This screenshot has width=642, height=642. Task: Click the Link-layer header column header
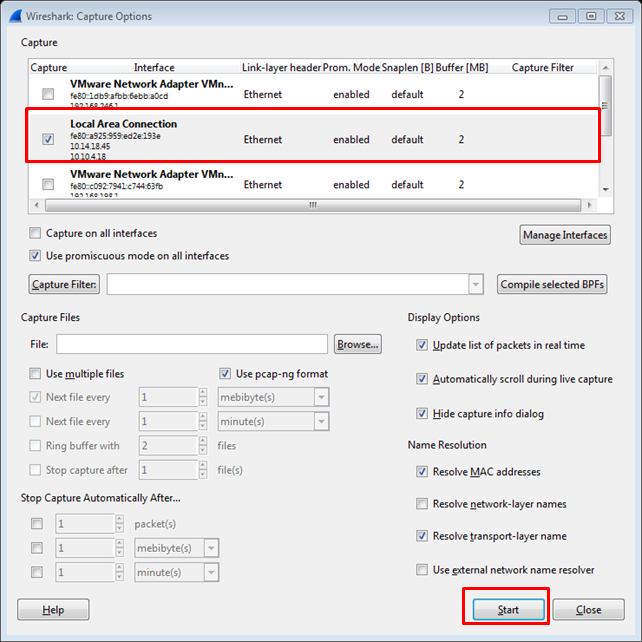[281, 68]
